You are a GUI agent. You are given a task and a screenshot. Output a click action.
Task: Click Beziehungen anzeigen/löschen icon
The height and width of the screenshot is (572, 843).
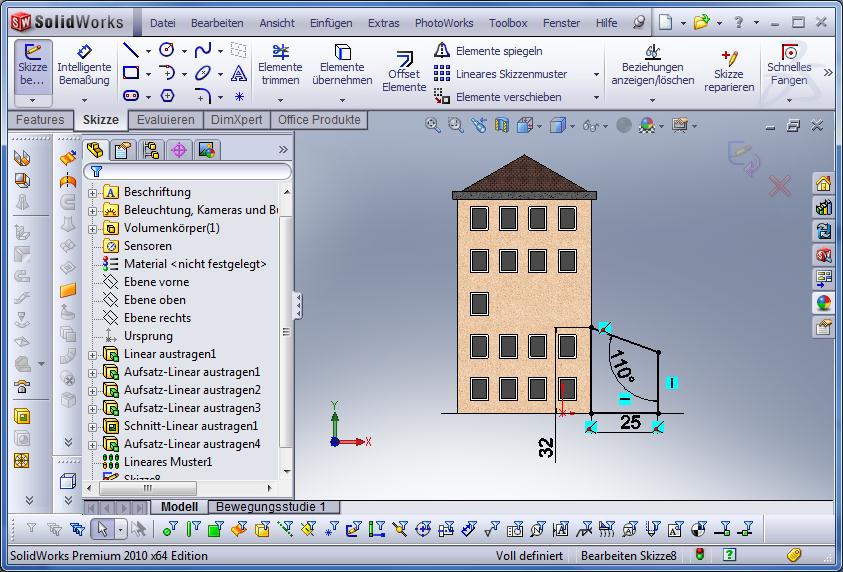click(652, 64)
